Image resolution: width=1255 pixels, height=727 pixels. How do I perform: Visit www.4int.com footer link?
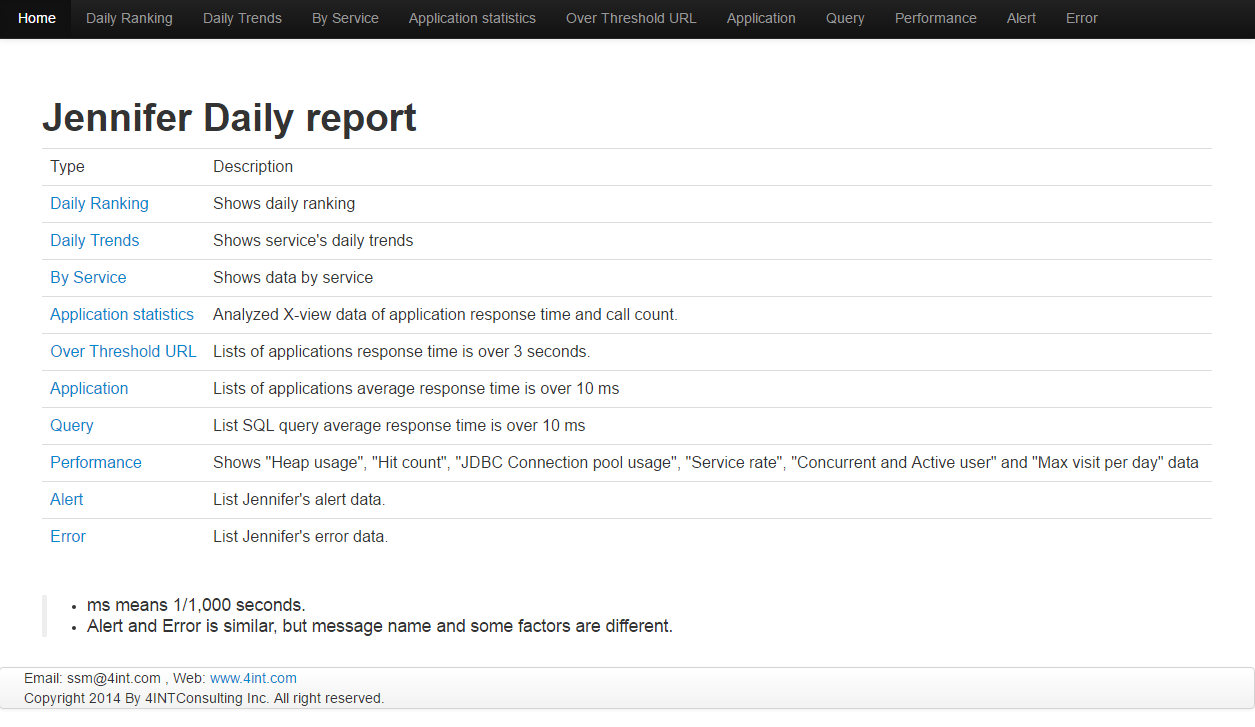point(253,678)
